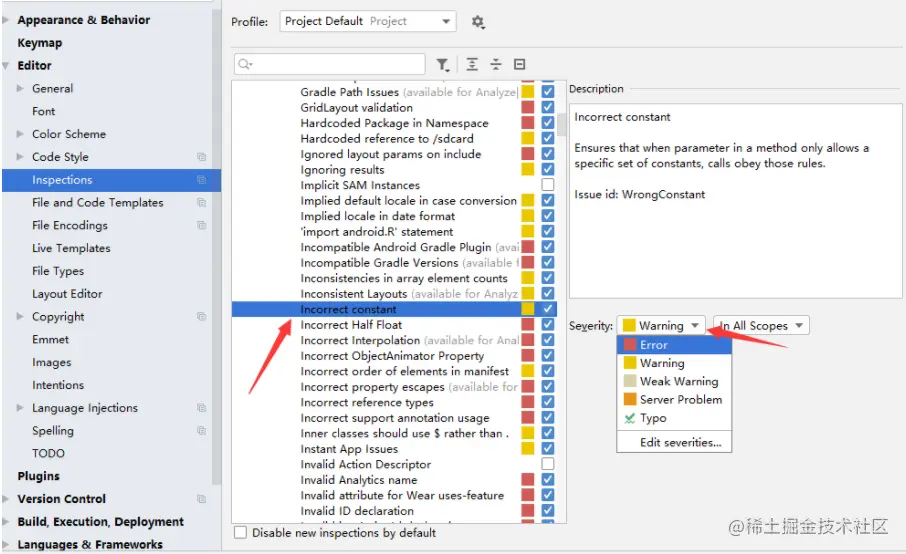
Task: Uncheck the Incorrect Half Float inspection
Action: pos(548,325)
